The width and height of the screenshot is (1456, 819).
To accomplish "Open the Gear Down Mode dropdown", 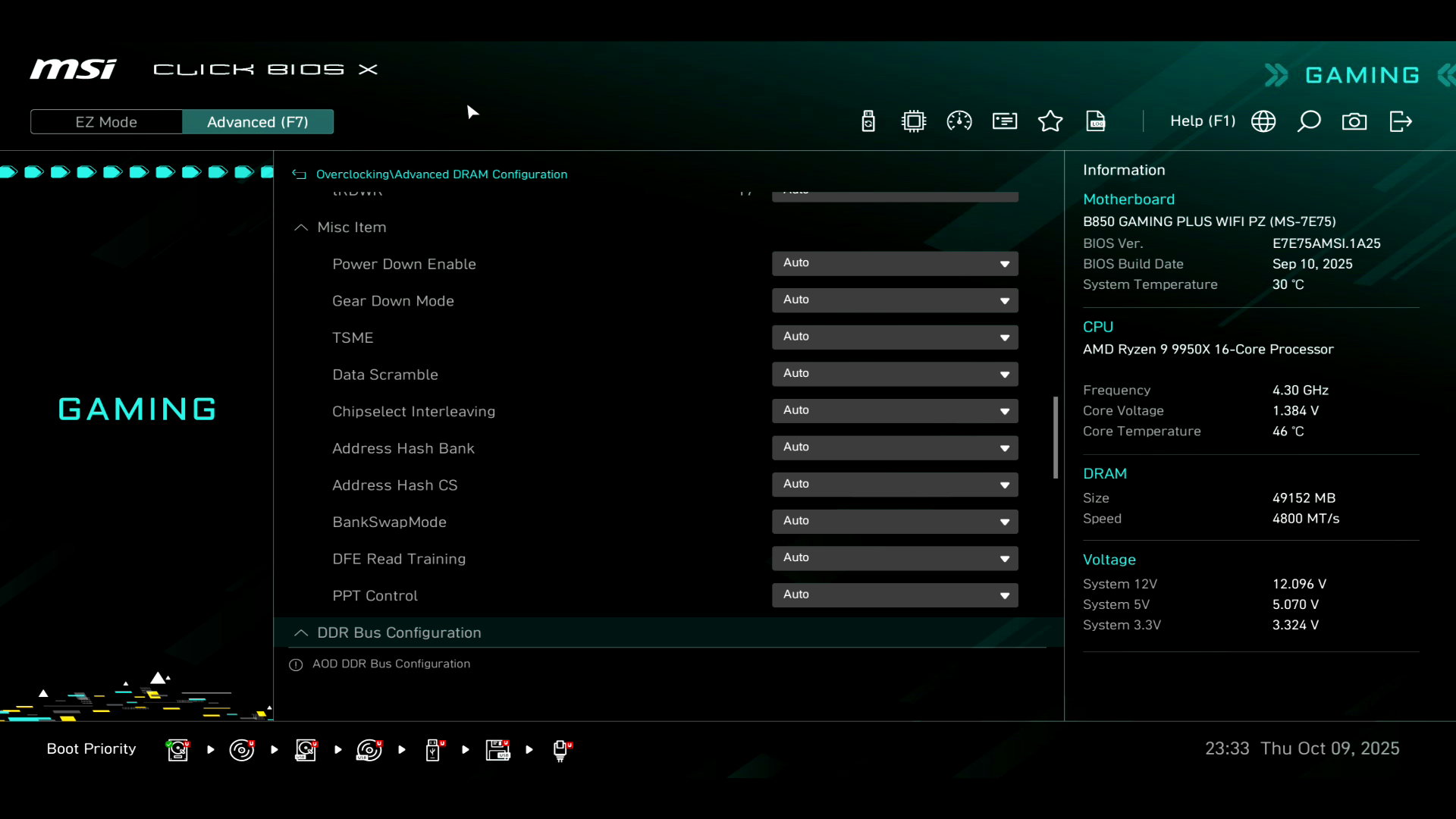I will point(895,300).
